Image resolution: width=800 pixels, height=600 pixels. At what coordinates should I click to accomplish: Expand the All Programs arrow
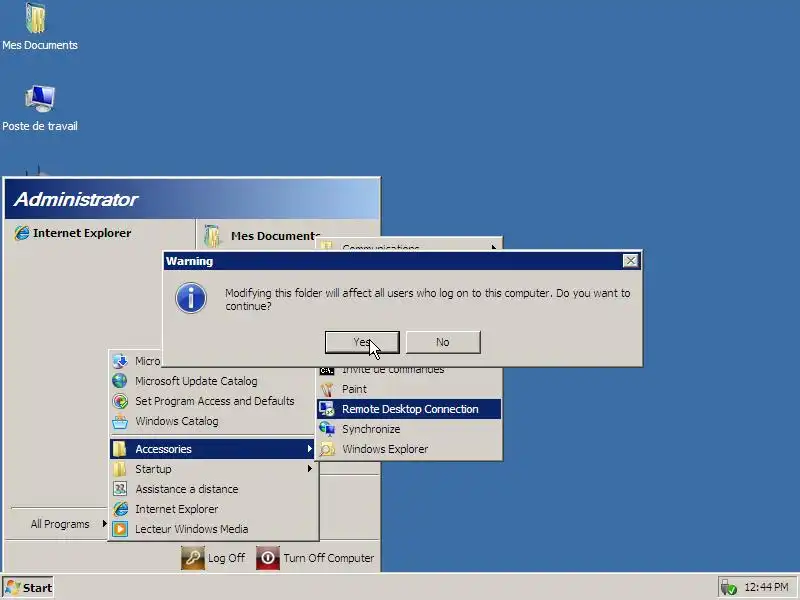104,523
